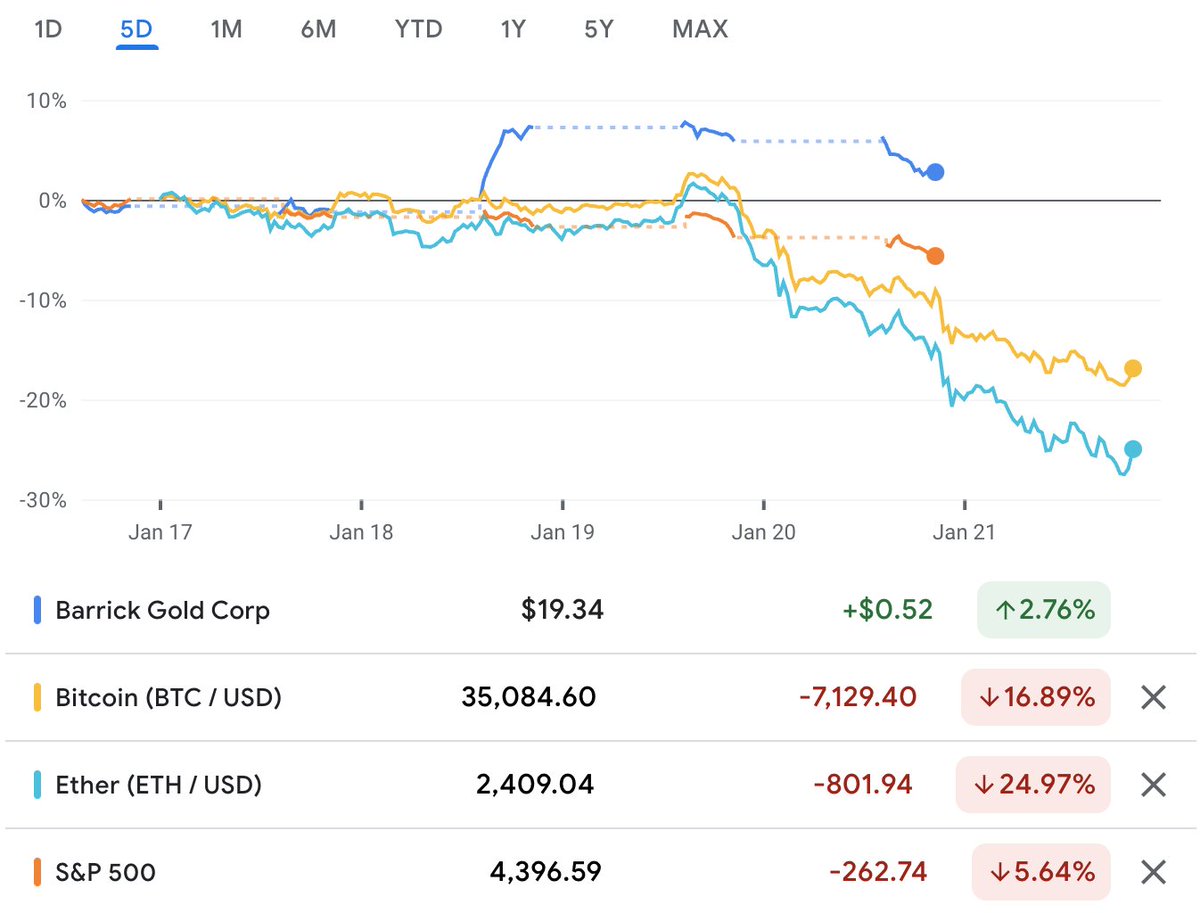Click the -20% y-axis label
This screenshot has width=1200, height=913.
click(42, 400)
